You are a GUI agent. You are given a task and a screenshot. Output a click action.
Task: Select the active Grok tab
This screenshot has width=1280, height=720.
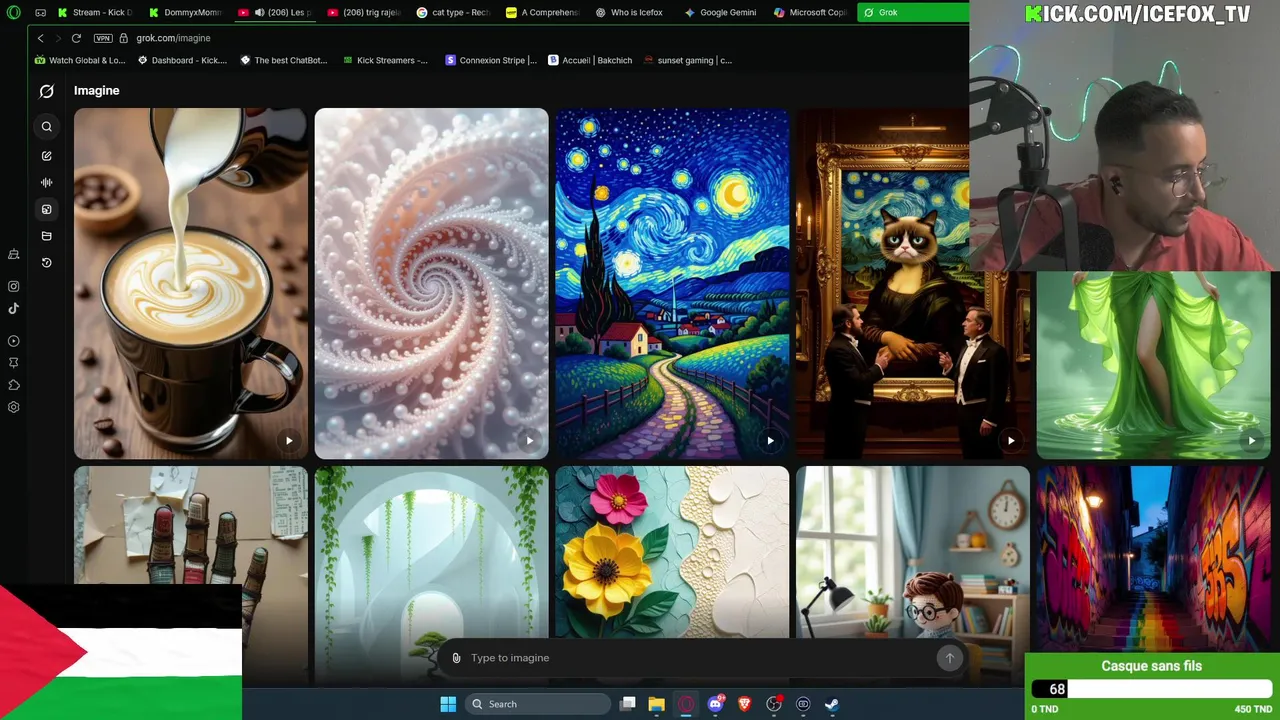click(912, 12)
